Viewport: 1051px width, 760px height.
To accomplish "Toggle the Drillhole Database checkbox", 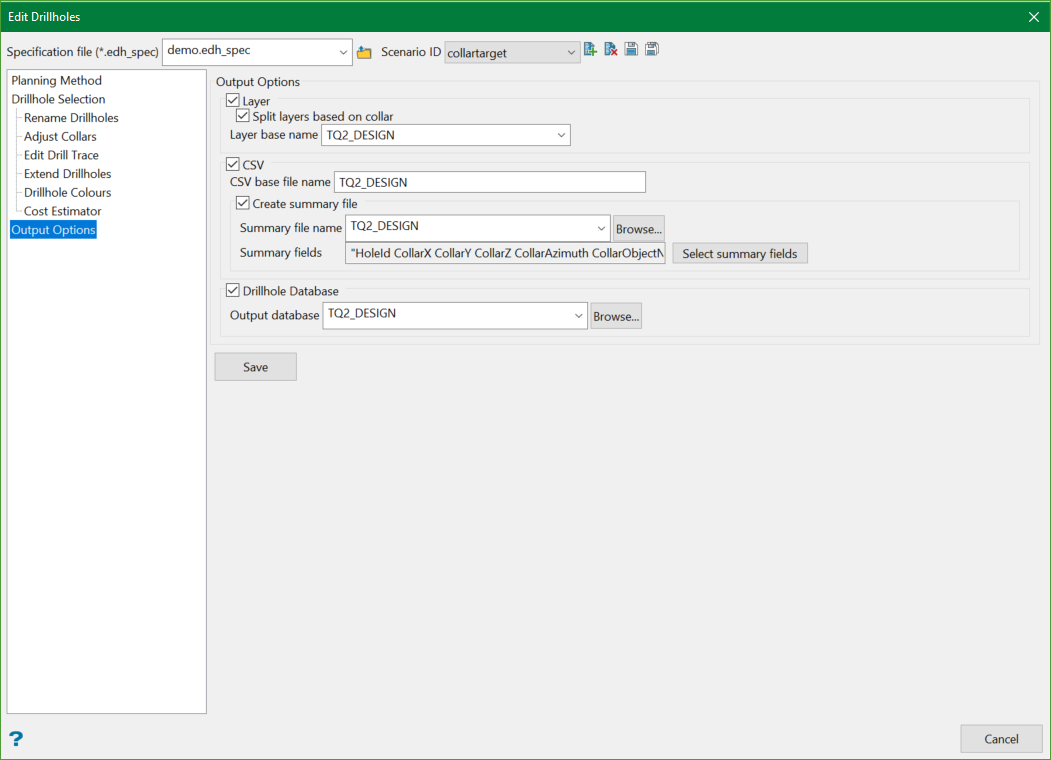I will (233, 291).
